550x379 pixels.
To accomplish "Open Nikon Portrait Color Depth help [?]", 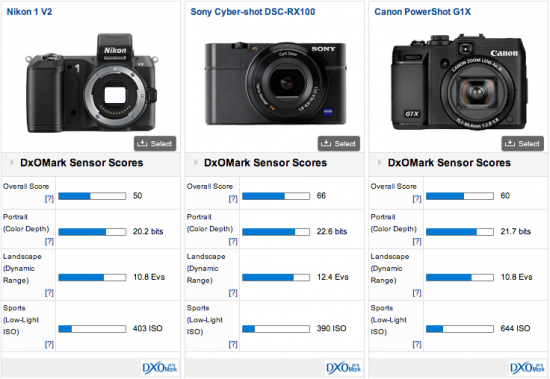I will coord(49,241).
